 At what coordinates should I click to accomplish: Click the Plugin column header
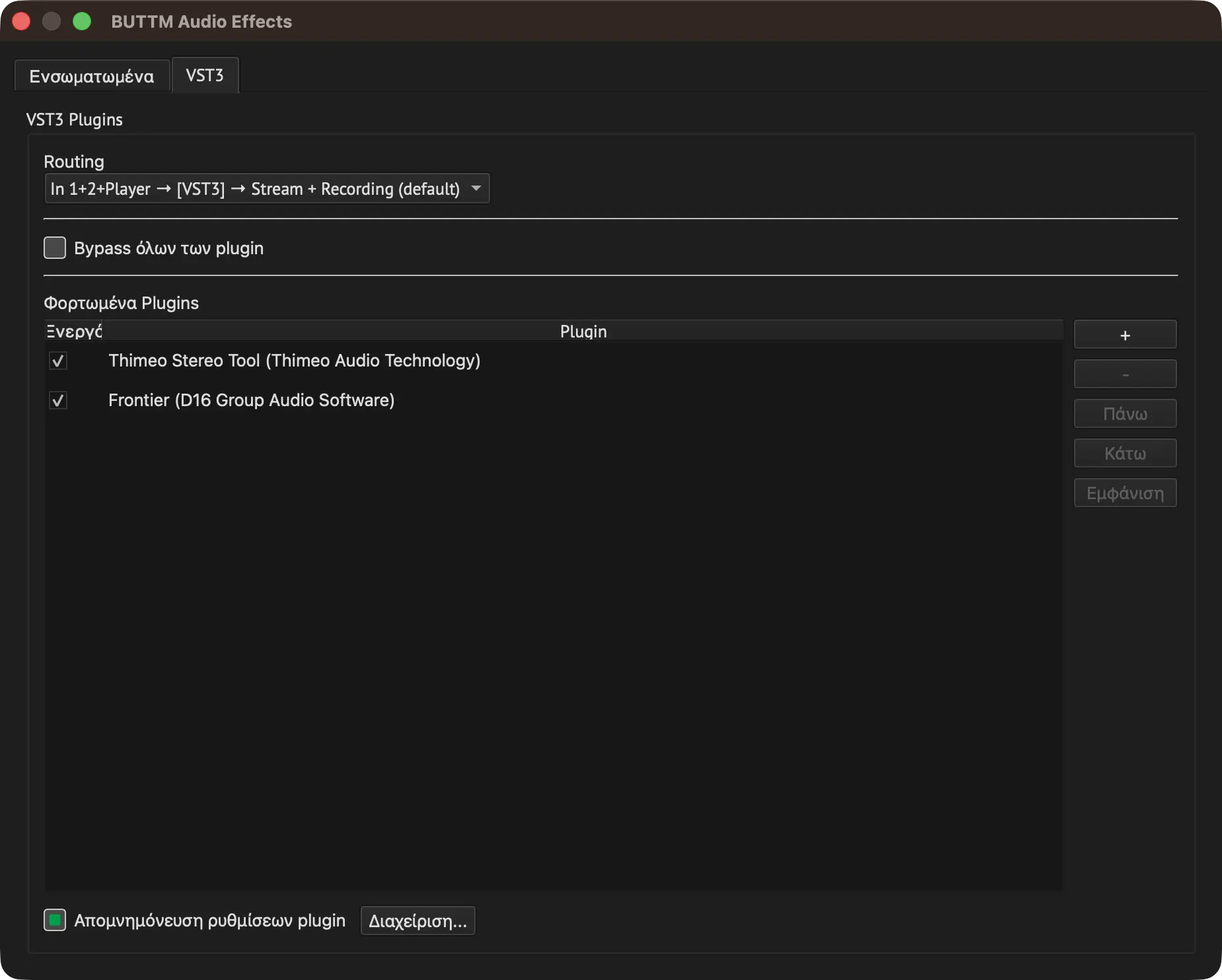click(x=583, y=331)
